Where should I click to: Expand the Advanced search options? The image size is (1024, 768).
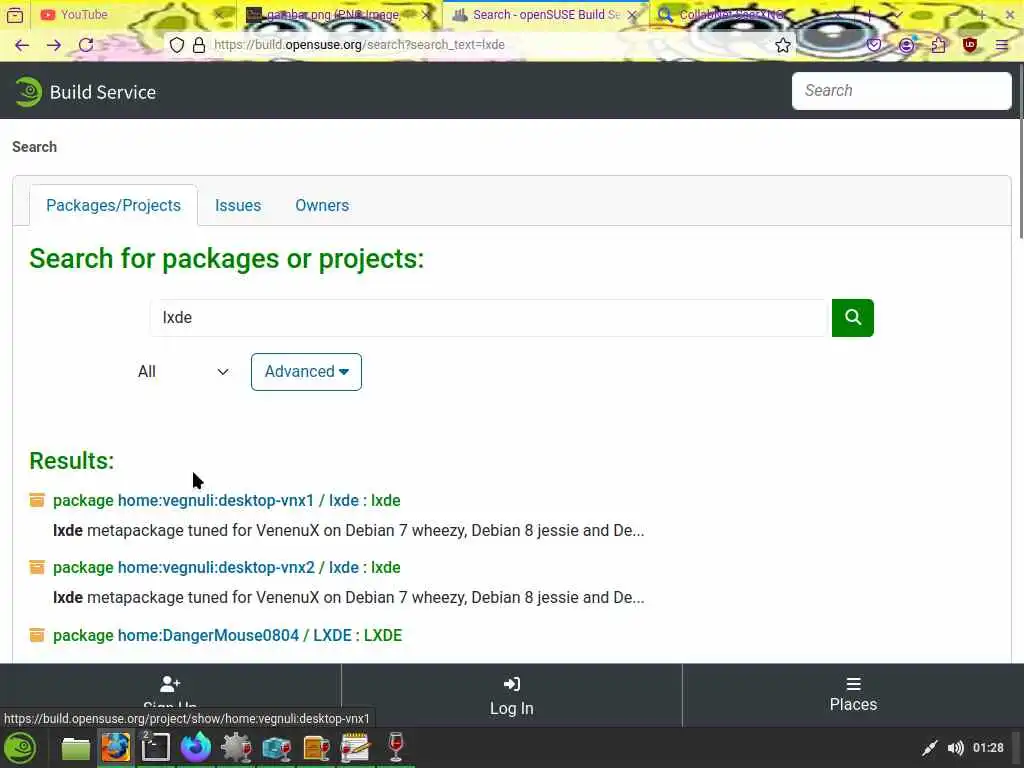306,372
